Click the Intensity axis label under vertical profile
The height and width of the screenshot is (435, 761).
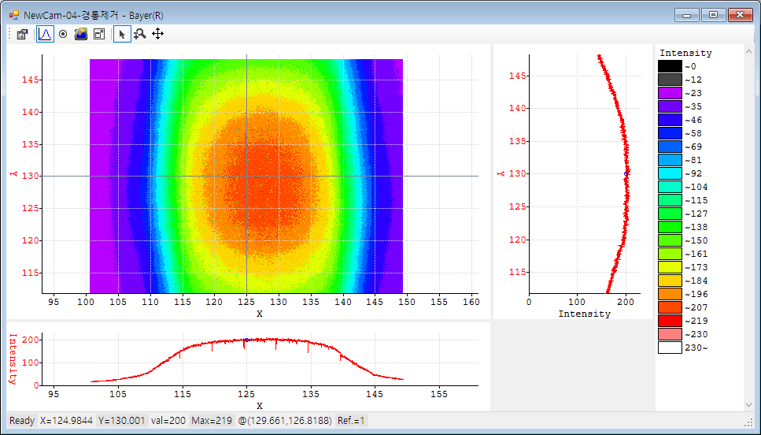pos(584,314)
